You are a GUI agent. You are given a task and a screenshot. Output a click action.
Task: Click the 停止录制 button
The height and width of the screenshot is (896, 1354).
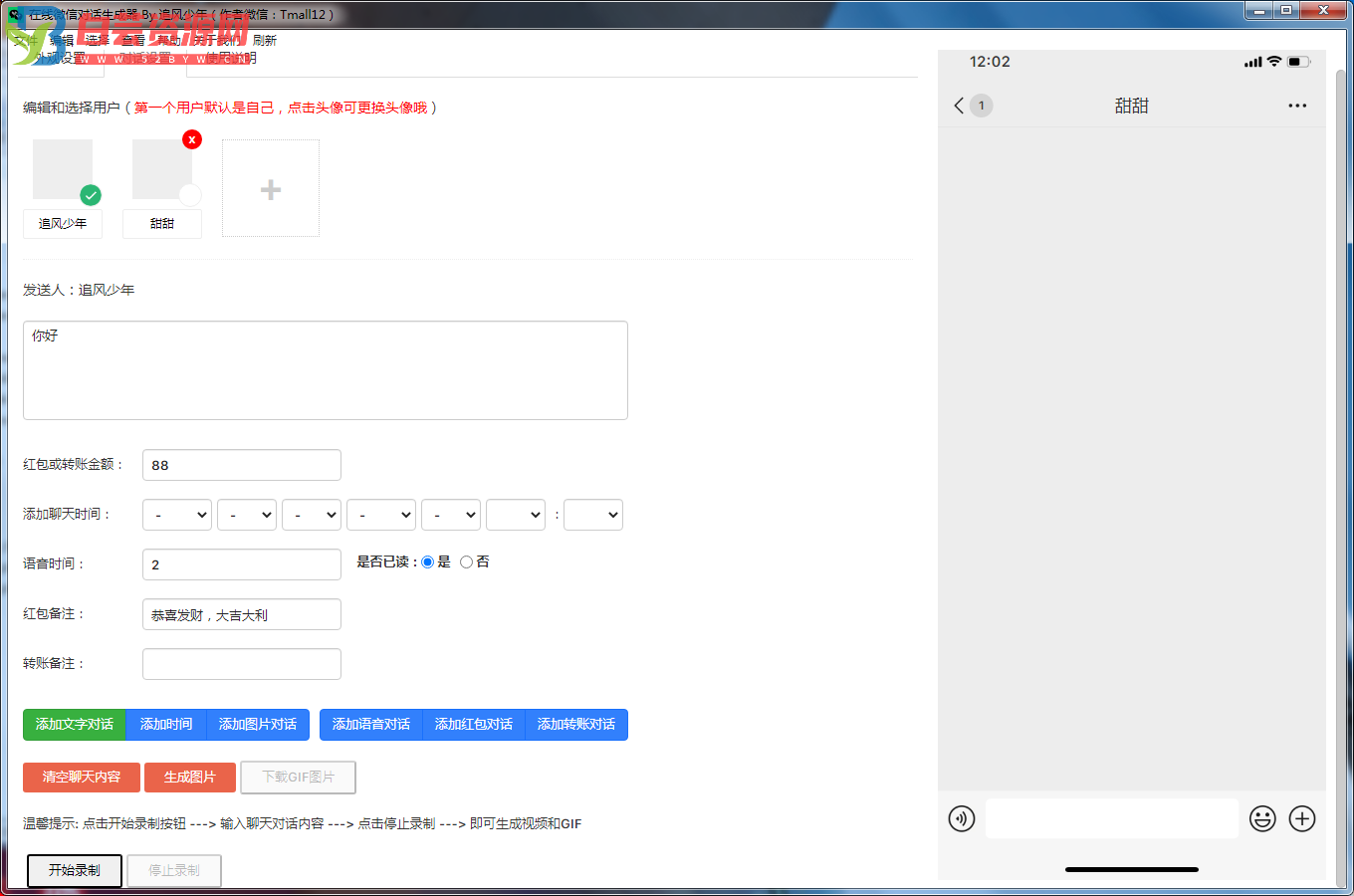coord(174,871)
